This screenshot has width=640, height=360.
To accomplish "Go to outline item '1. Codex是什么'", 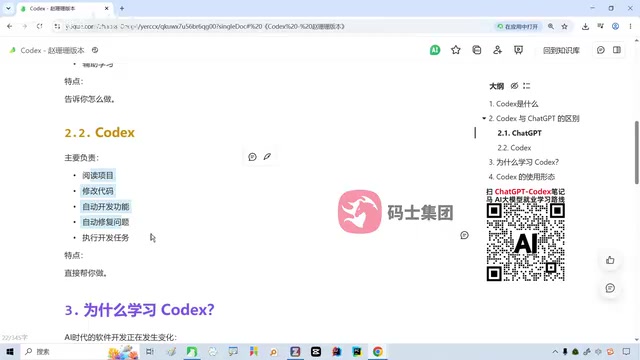I will tap(513, 104).
